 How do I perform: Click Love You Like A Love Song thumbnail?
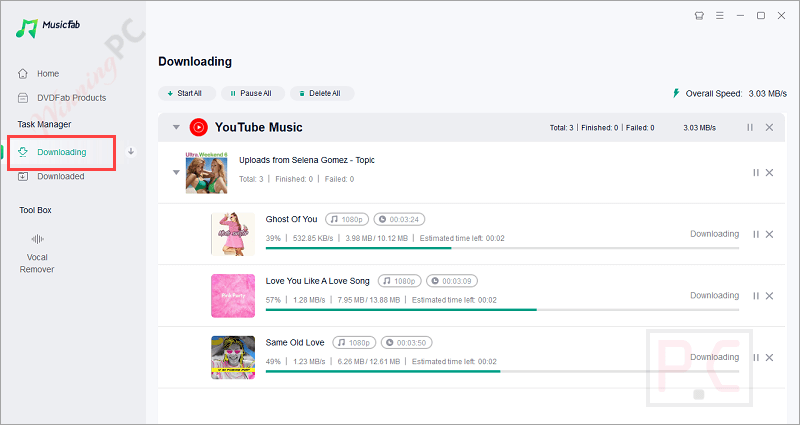(x=233, y=296)
